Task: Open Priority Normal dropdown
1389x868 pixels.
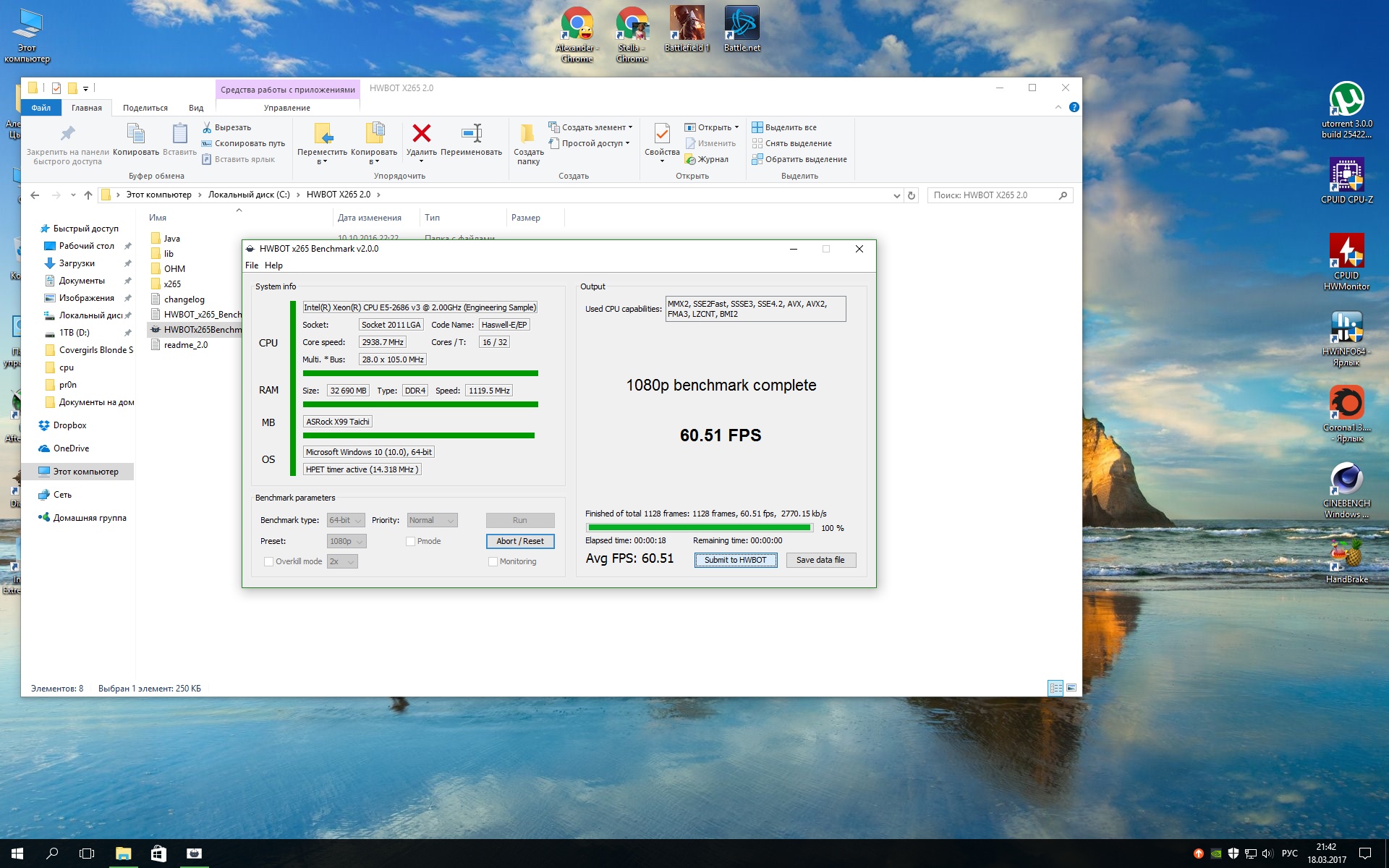Action: [x=432, y=520]
